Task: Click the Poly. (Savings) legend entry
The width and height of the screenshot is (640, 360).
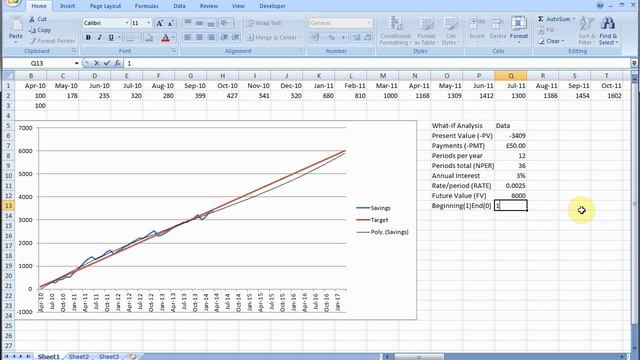Action: point(382,232)
